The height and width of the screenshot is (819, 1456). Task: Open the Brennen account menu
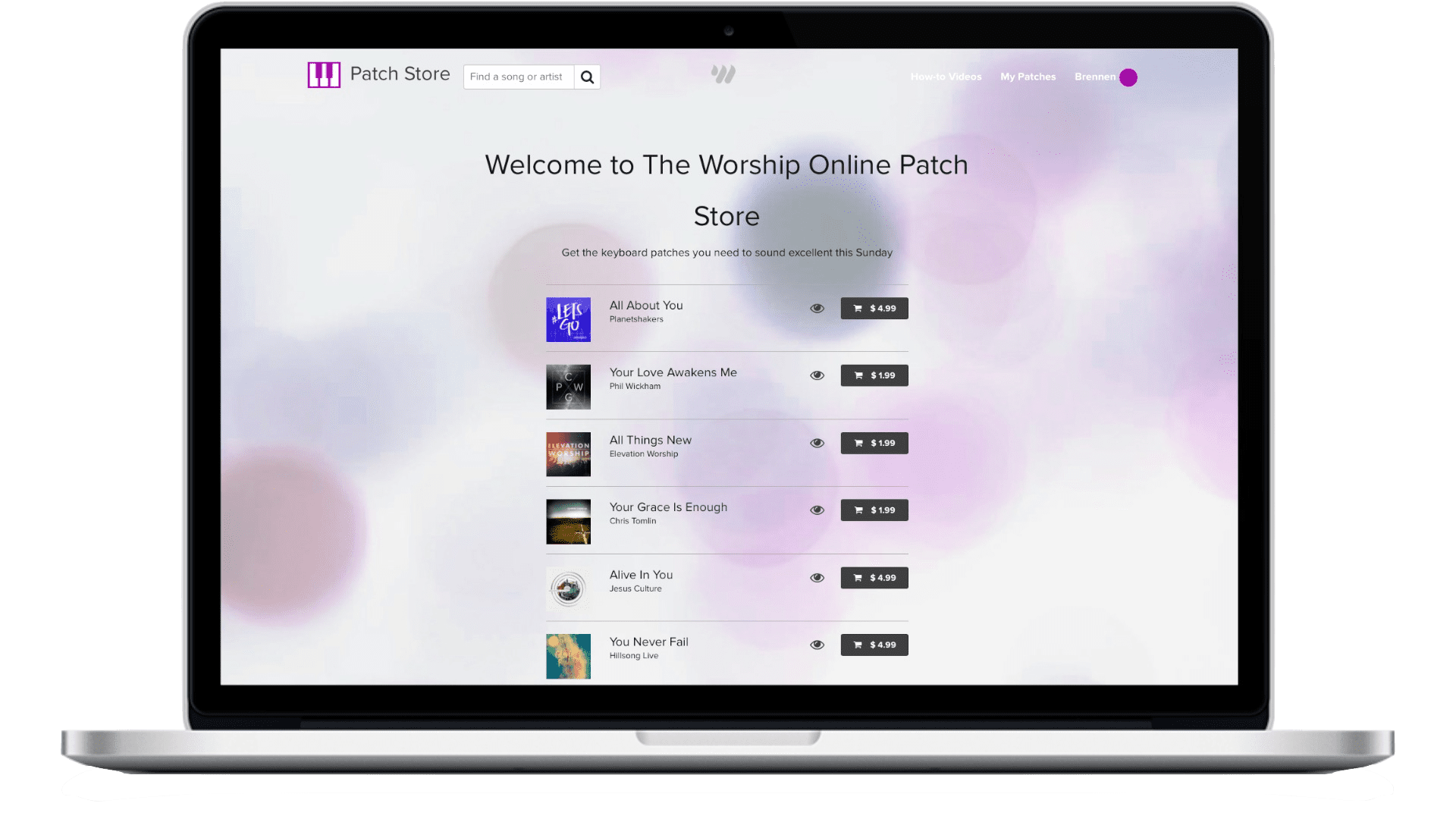click(1094, 77)
